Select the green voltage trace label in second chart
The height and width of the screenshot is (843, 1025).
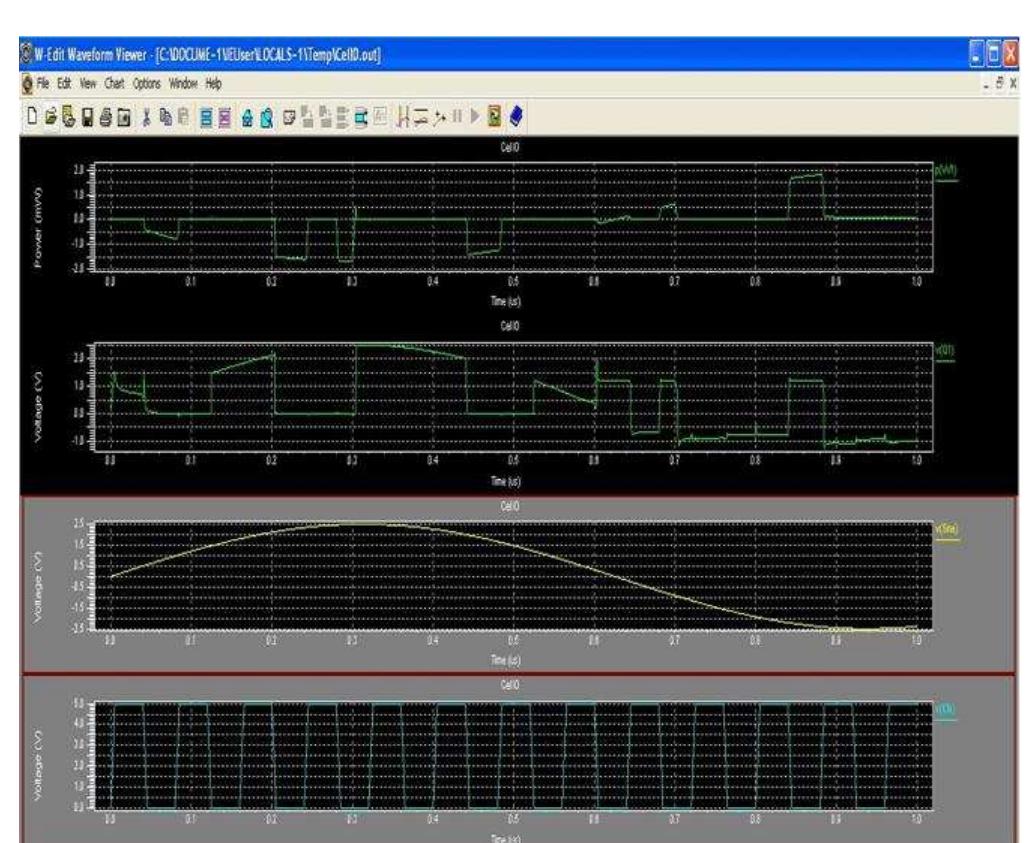pos(945,350)
